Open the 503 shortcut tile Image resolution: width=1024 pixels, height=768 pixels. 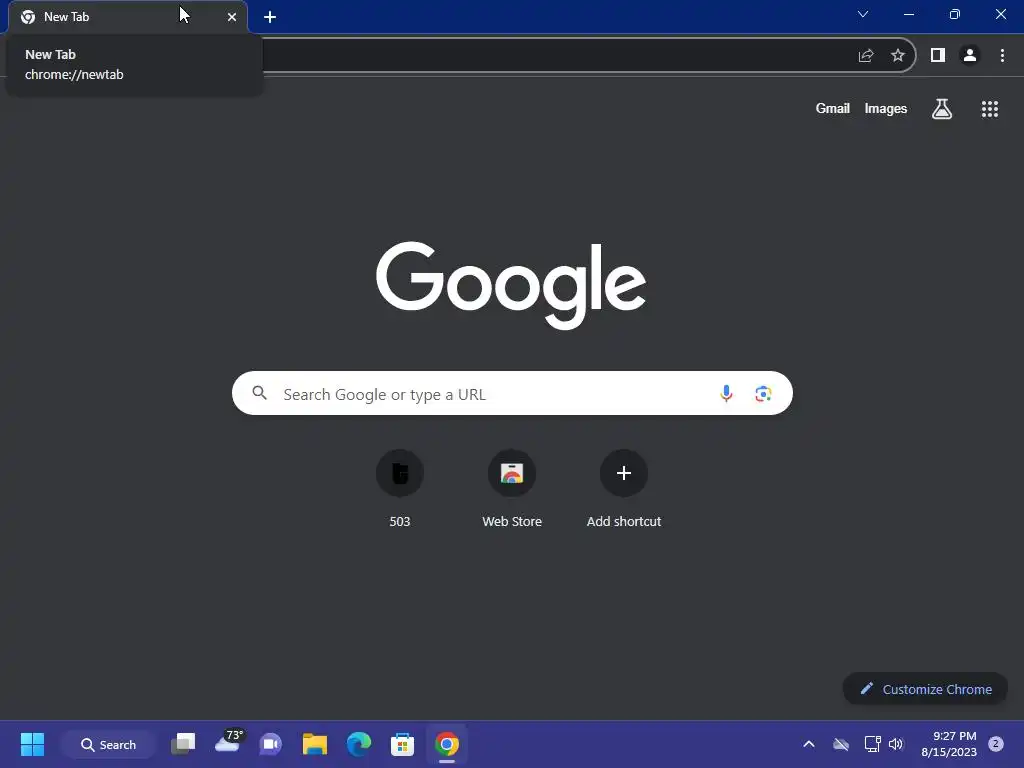pos(400,488)
